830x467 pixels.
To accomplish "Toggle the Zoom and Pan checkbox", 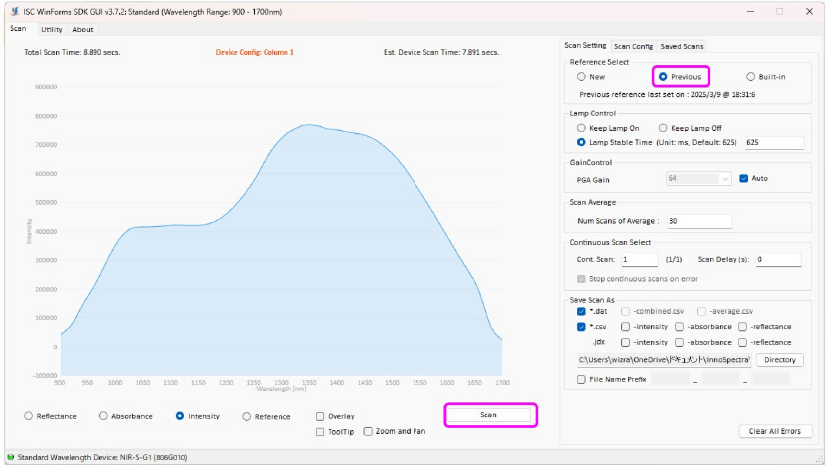I will click(x=368, y=431).
